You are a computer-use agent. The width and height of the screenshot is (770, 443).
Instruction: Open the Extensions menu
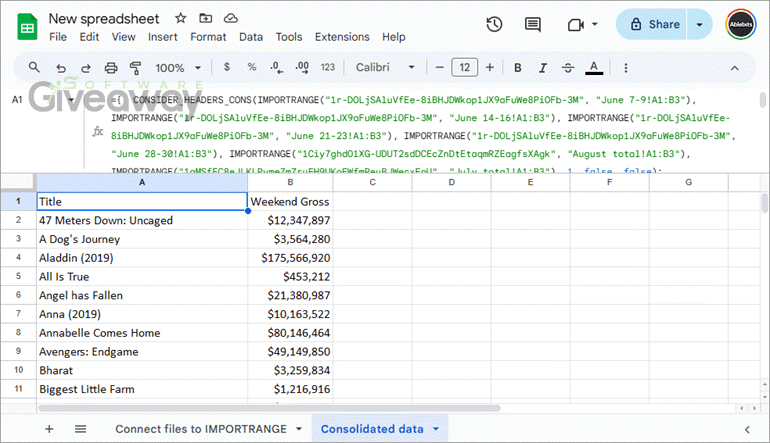342,37
